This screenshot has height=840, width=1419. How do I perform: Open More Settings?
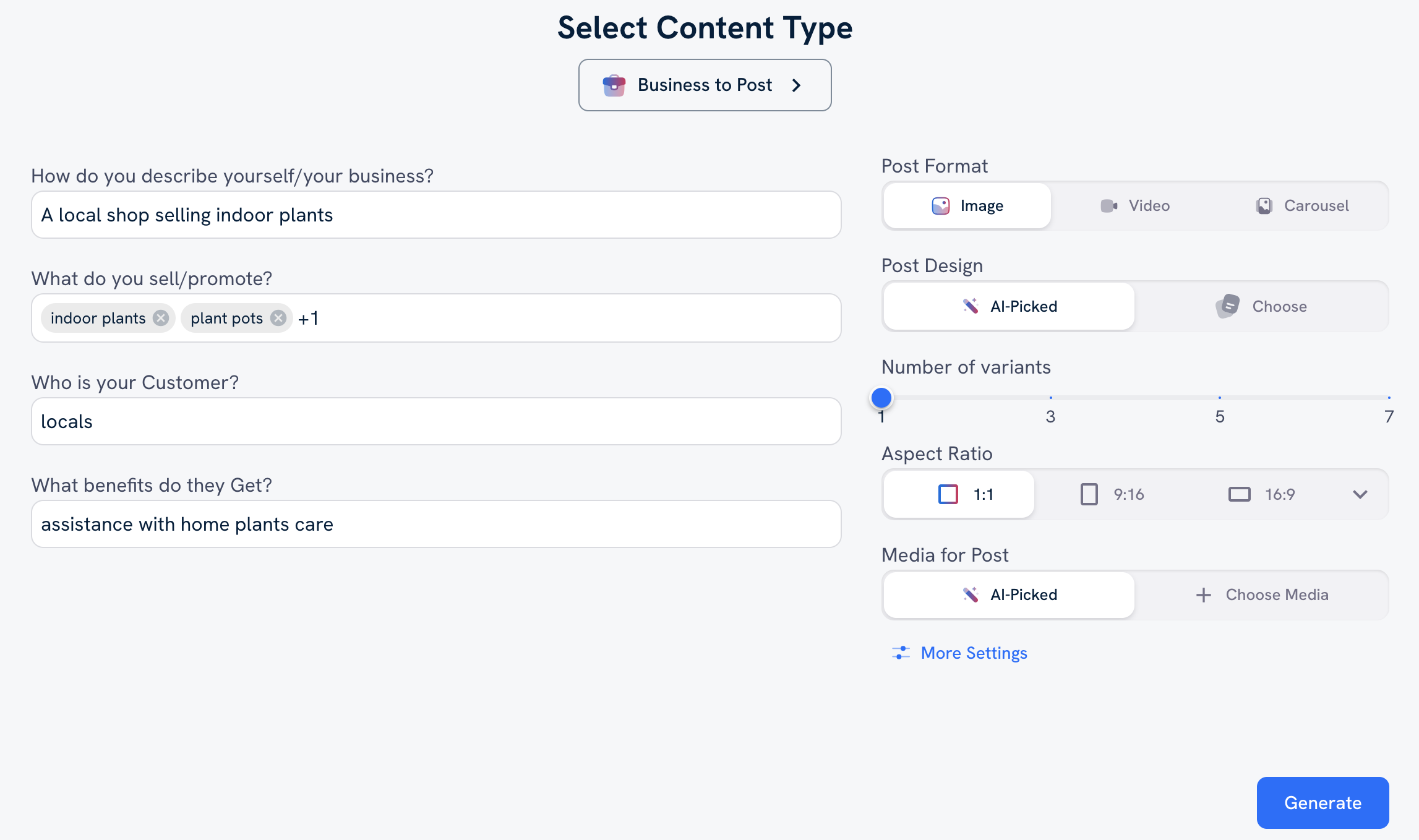974,653
